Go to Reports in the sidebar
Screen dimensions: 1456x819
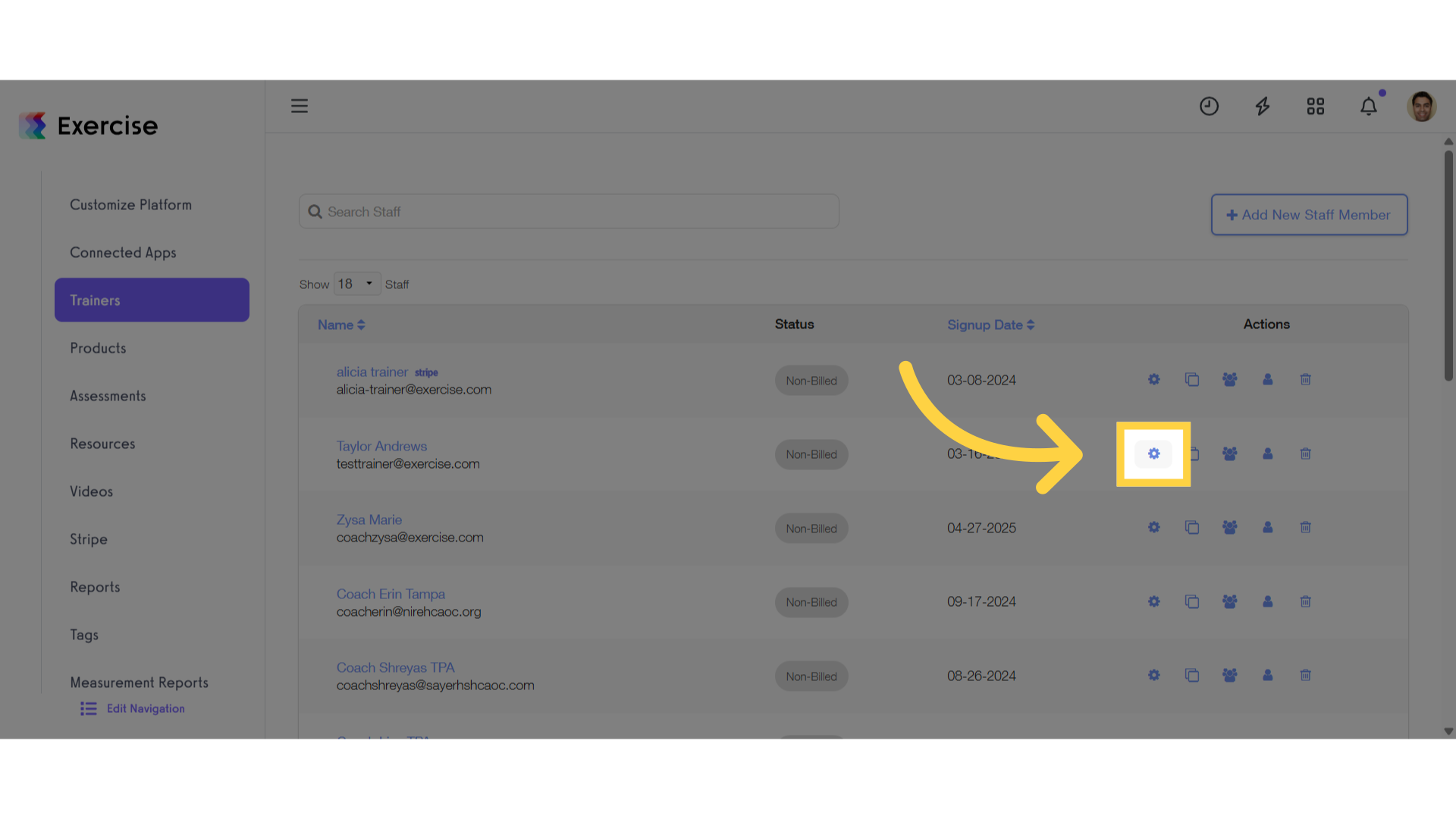coord(95,587)
